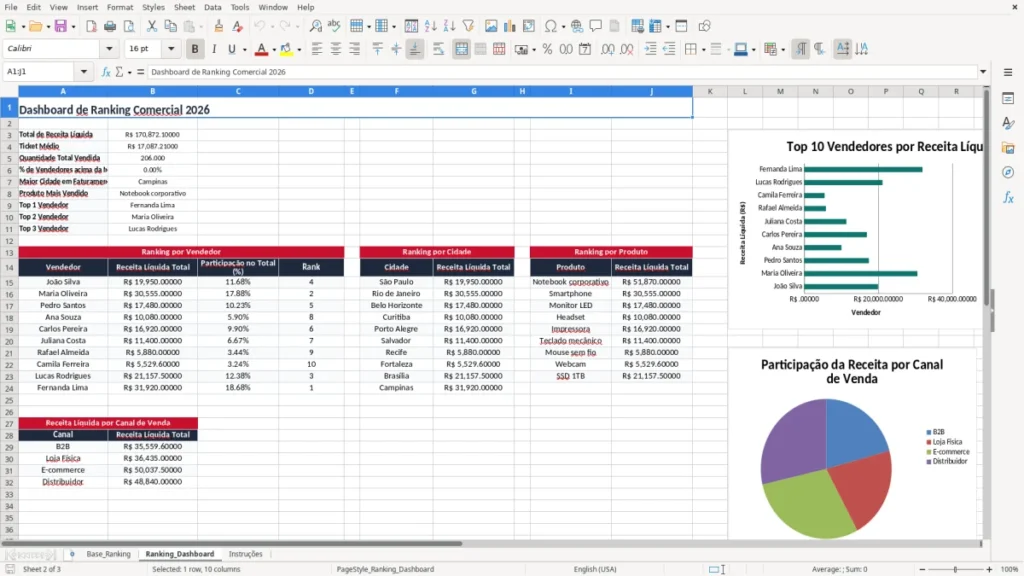Select the Clone Formatting paintbrush icon

tap(219, 26)
